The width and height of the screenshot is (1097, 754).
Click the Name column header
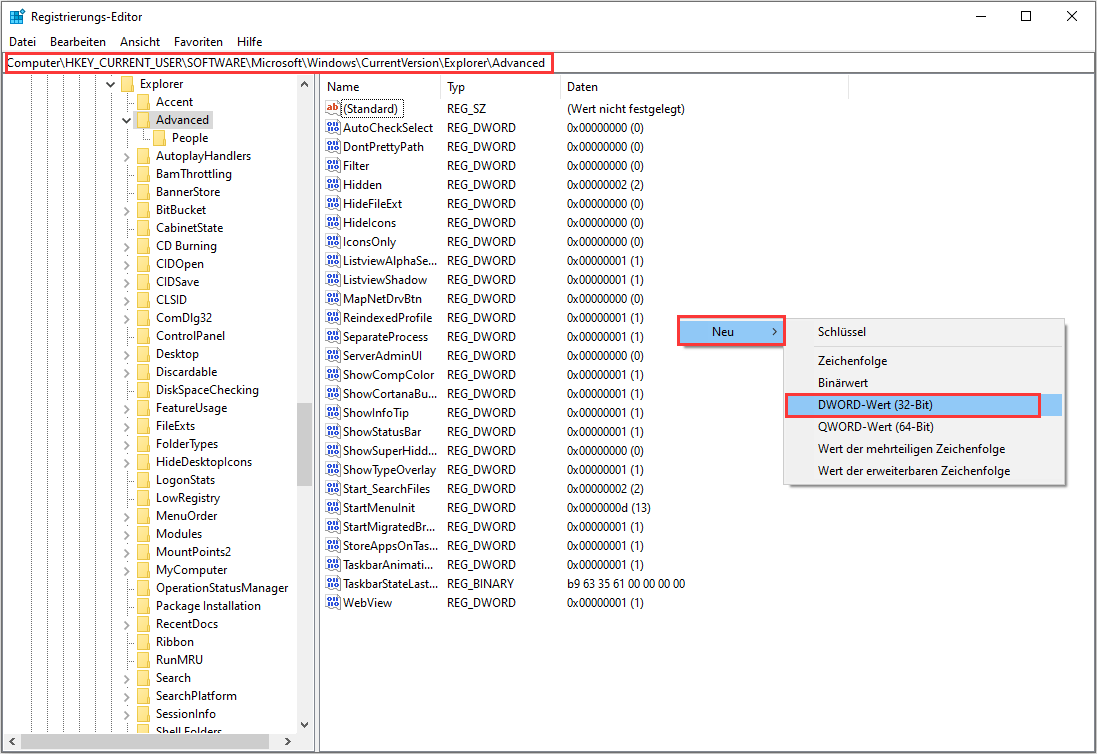378,87
